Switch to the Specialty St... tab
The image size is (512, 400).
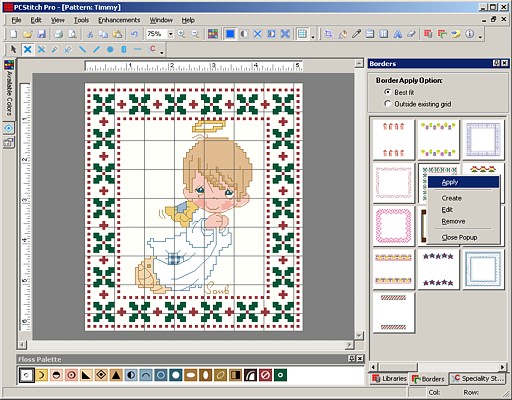pyautogui.click(x=478, y=378)
